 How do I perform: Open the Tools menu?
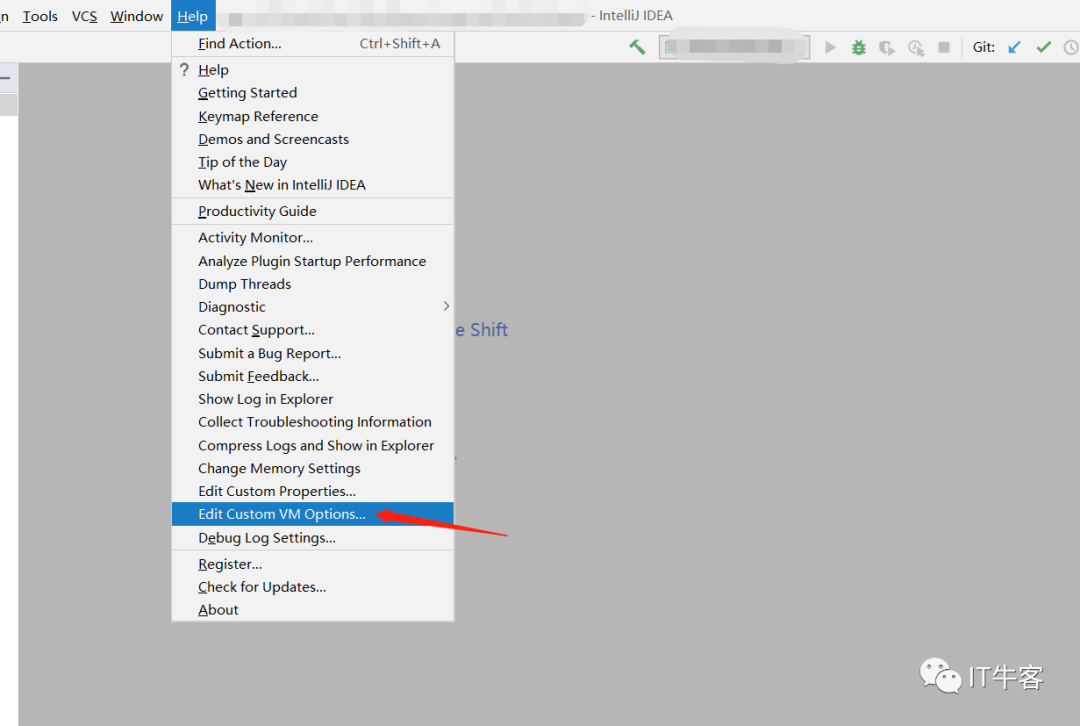(x=40, y=16)
